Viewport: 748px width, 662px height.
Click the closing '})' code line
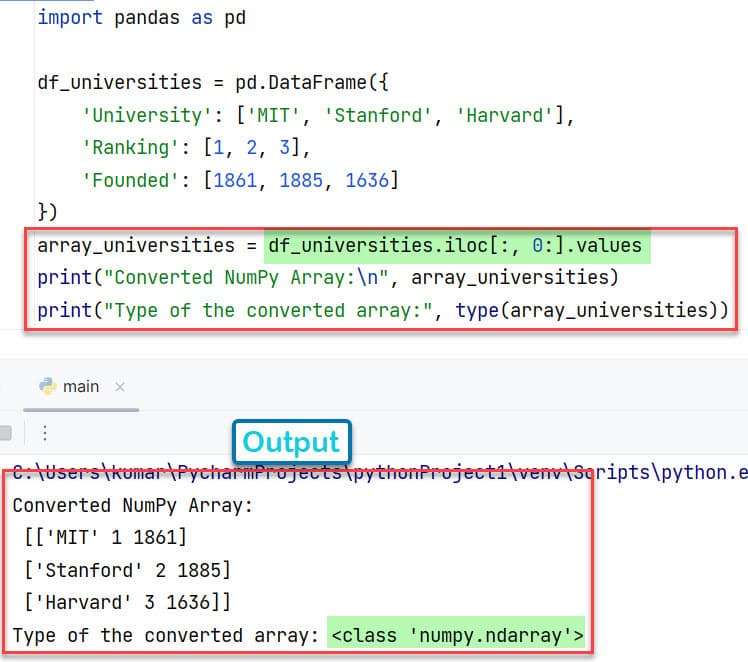point(47,212)
